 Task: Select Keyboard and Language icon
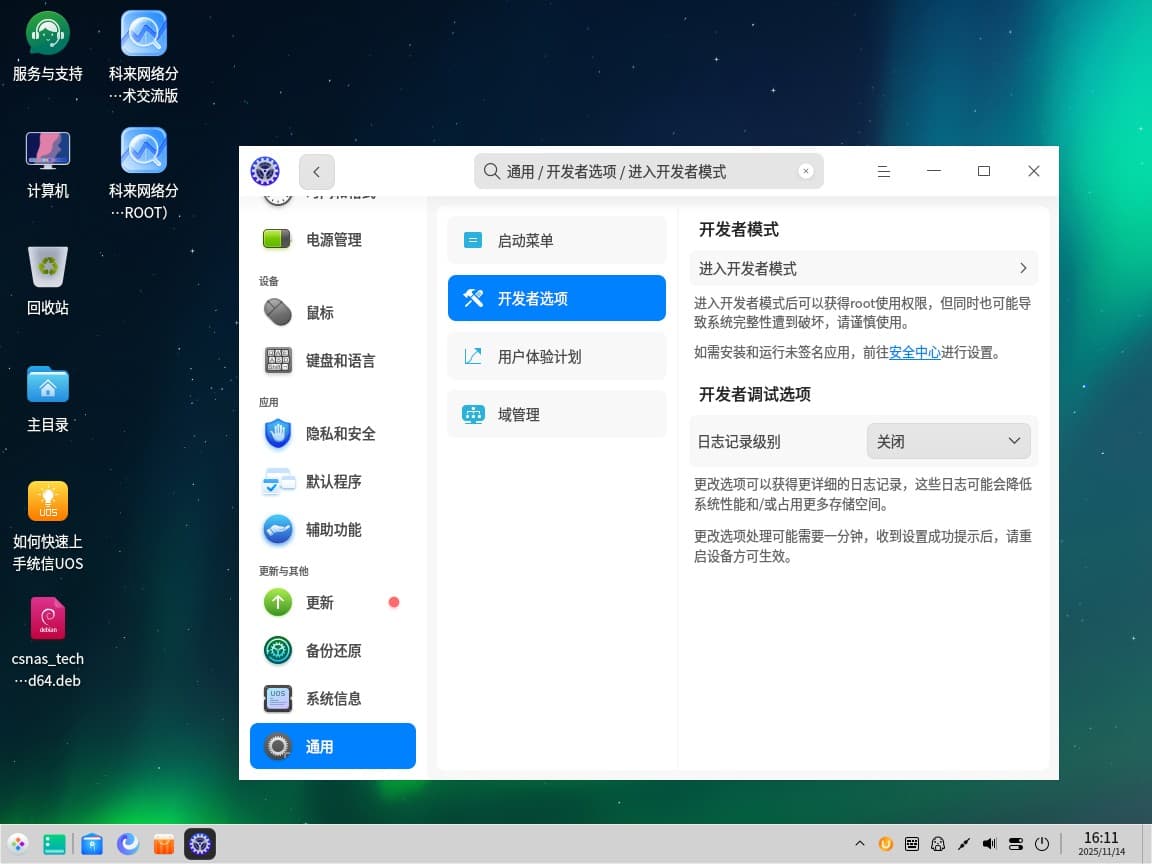(x=277, y=361)
